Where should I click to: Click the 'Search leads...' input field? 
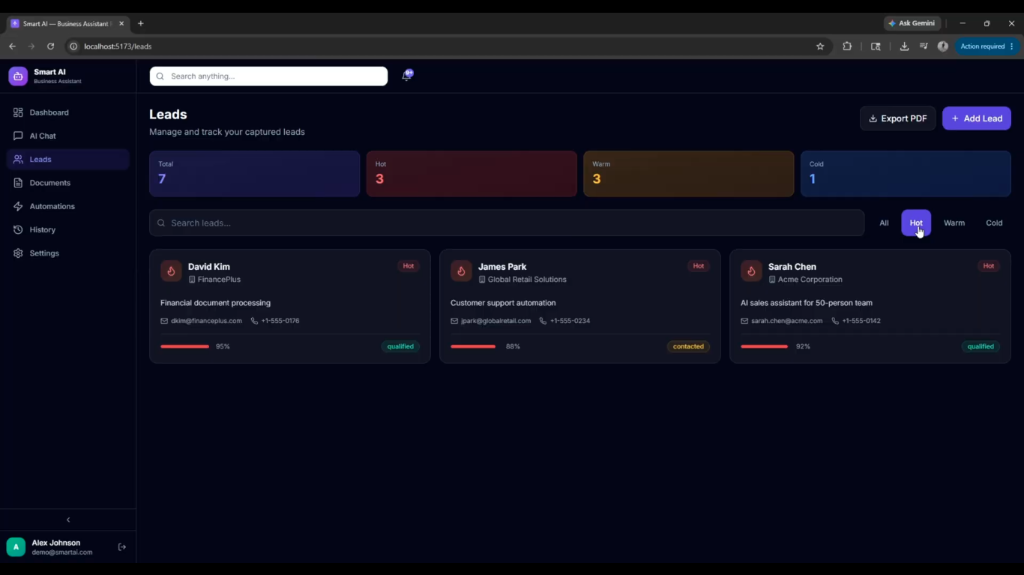click(507, 223)
